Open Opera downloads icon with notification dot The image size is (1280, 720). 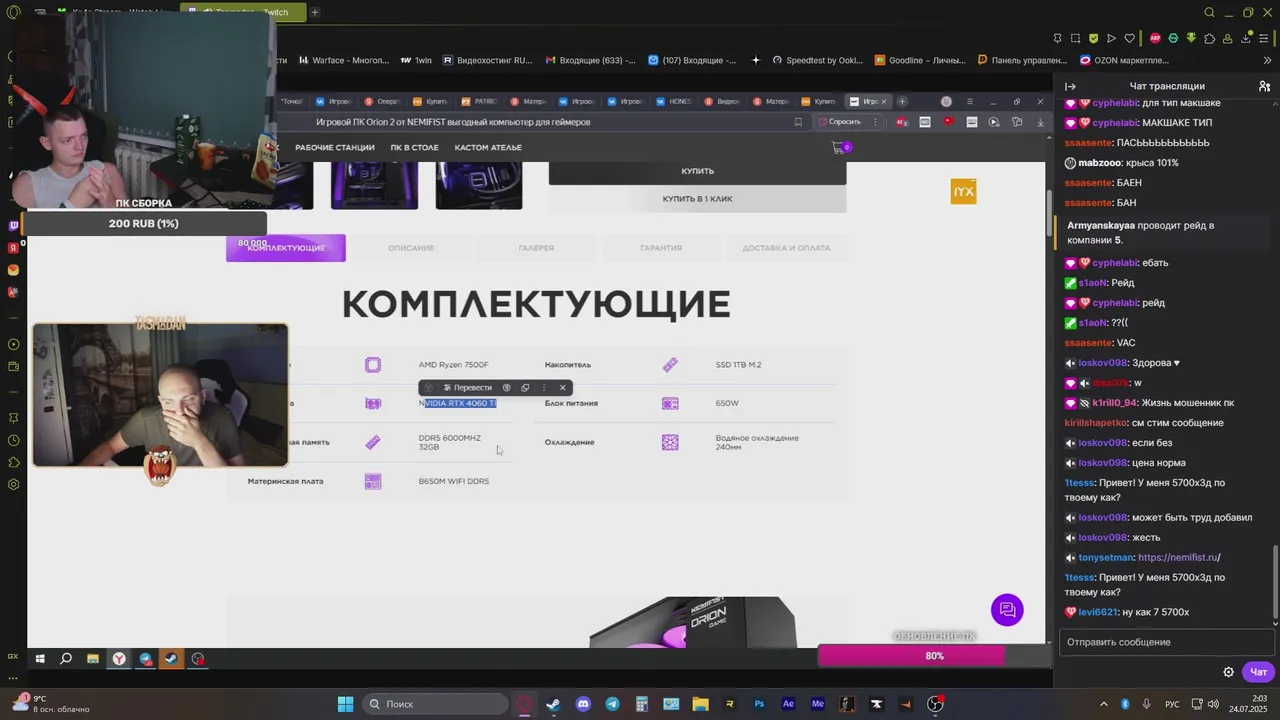click(x=1247, y=38)
